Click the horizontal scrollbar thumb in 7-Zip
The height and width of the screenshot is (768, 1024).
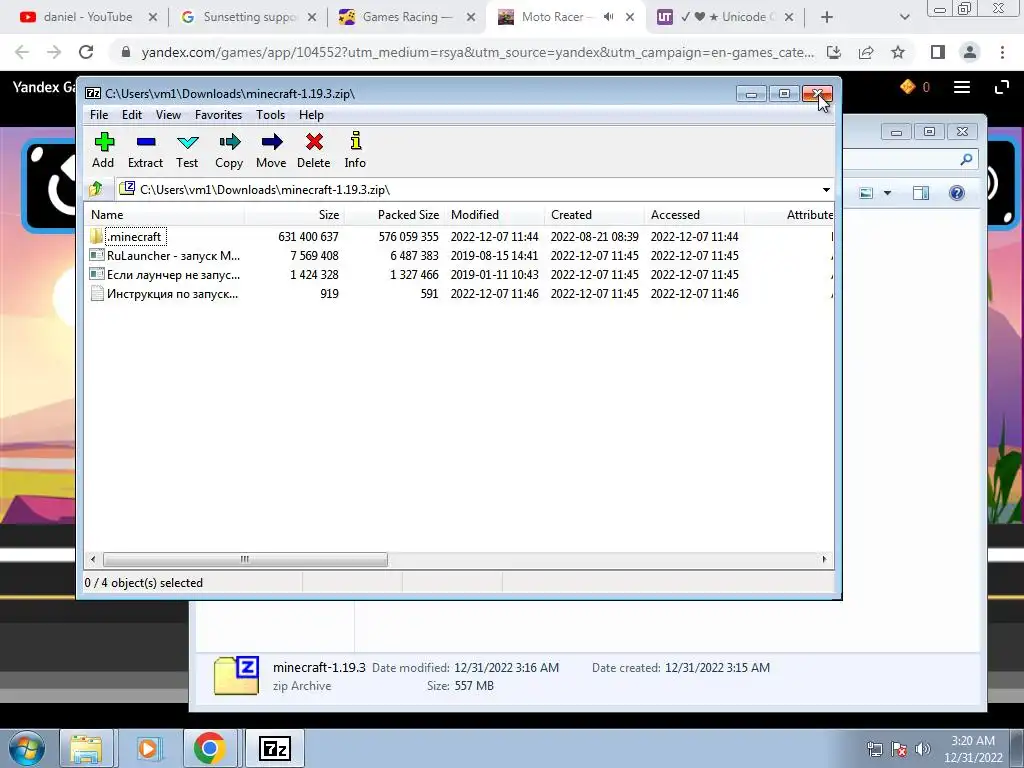click(245, 560)
